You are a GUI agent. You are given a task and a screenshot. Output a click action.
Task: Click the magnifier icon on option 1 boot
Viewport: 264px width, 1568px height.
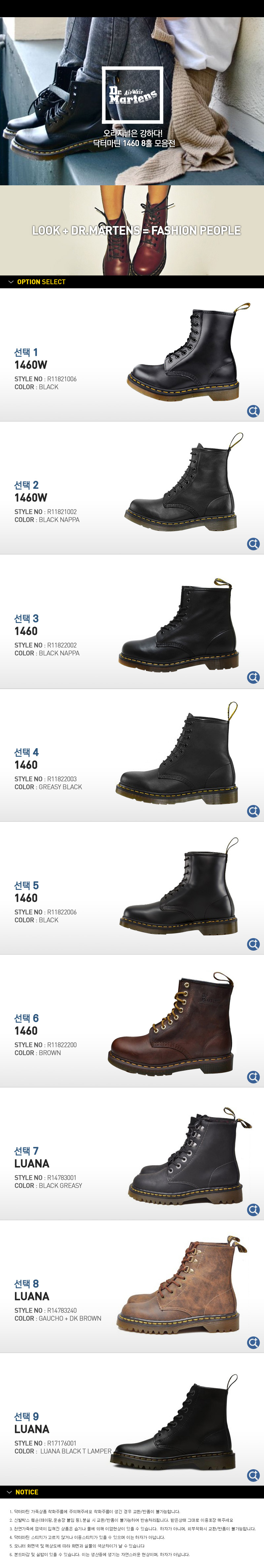coord(253,412)
